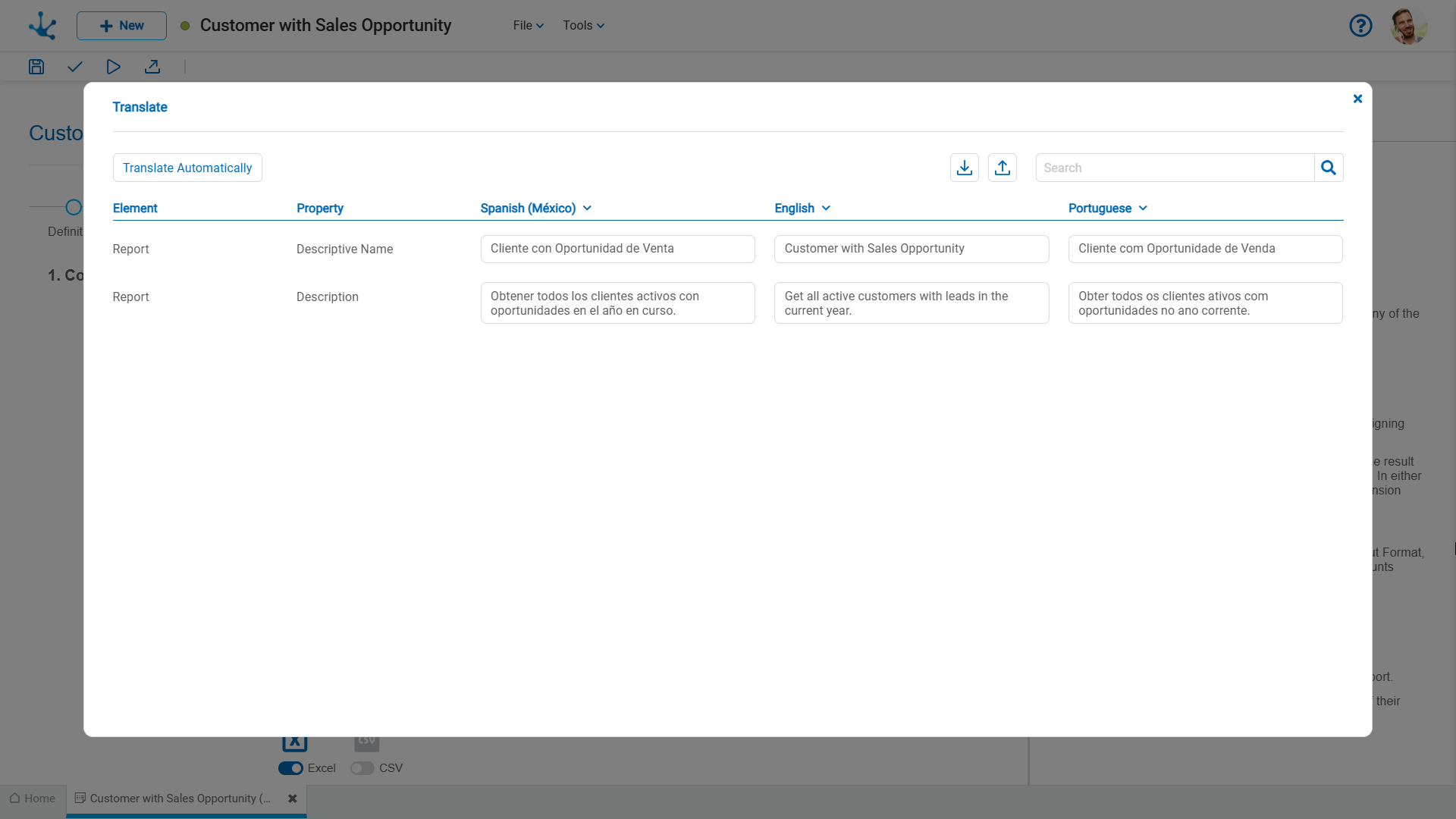Click the magnifying glass search icon
1456x819 pixels.
pyautogui.click(x=1328, y=168)
